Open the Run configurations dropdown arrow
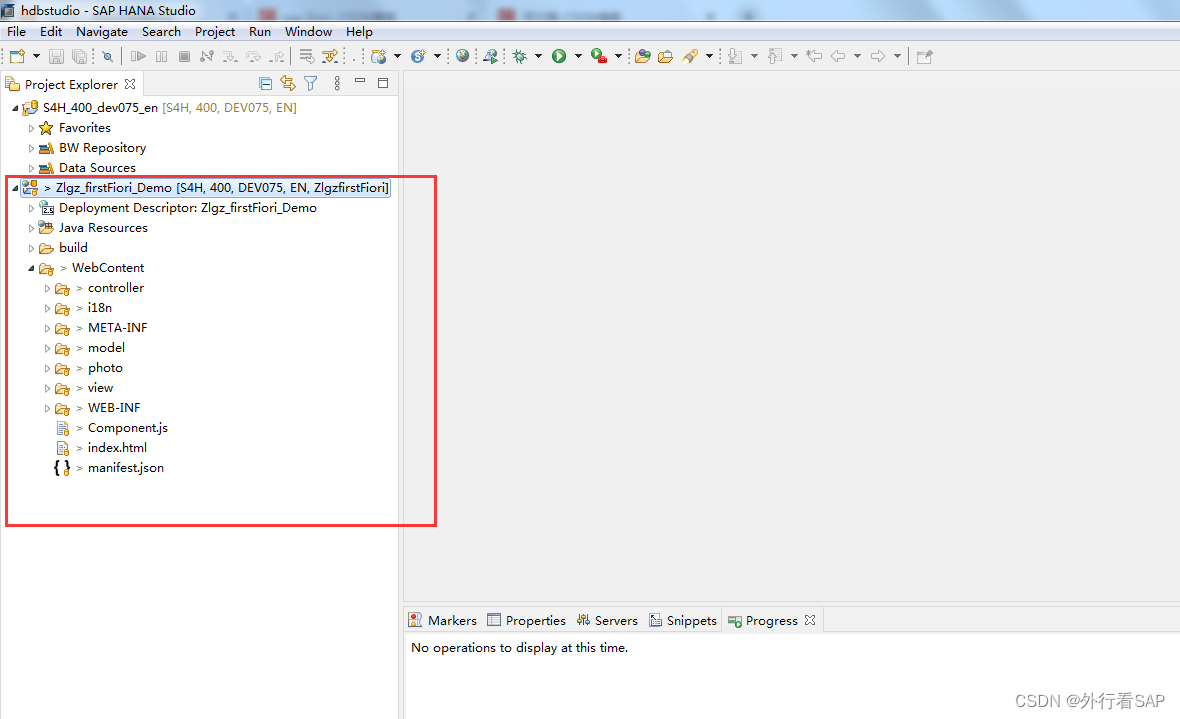Viewport: 1180px width, 719px height. [x=578, y=56]
